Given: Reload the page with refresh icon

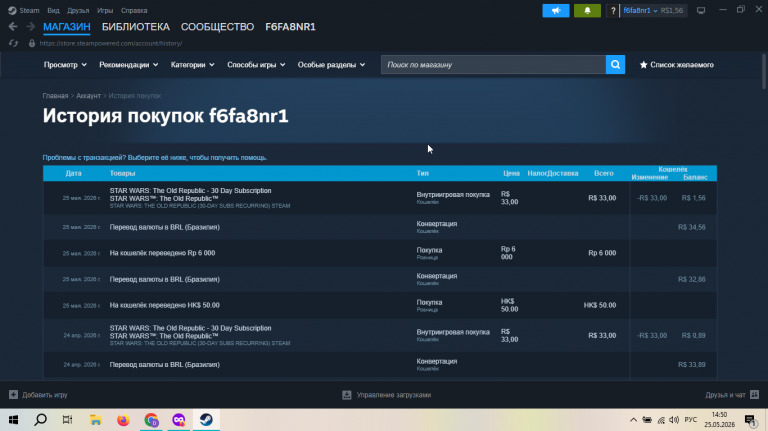Looking at the screenshot, I should [x=13, y=43].
